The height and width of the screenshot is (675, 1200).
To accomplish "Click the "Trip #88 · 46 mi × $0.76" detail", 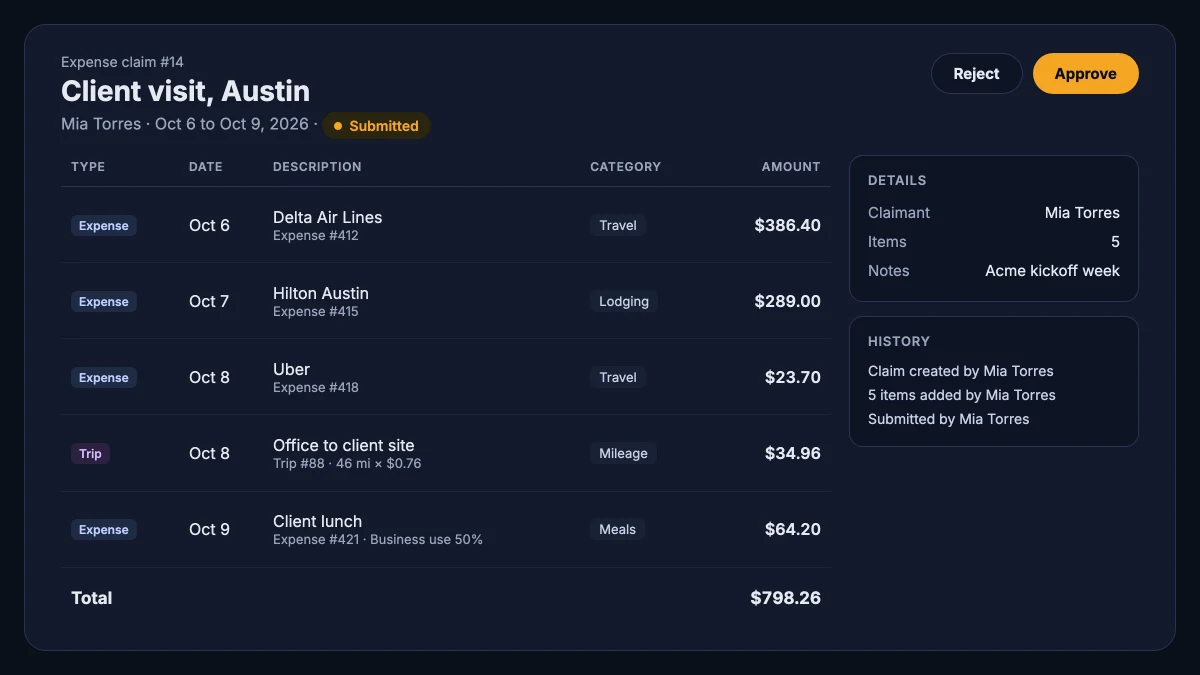I will click(x=347, y=464).
